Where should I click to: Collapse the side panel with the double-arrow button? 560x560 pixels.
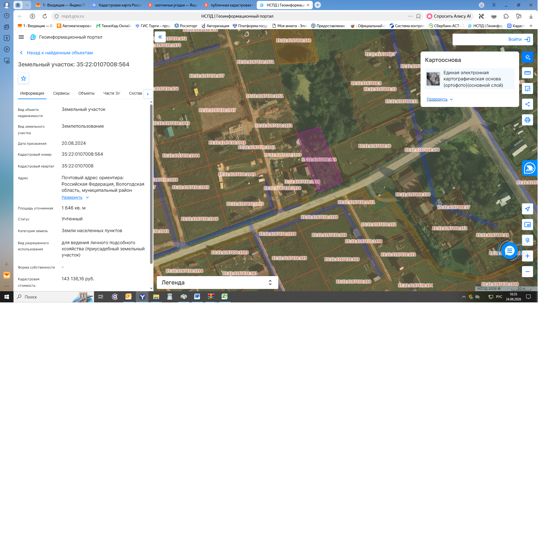click(x=160, y=37)
